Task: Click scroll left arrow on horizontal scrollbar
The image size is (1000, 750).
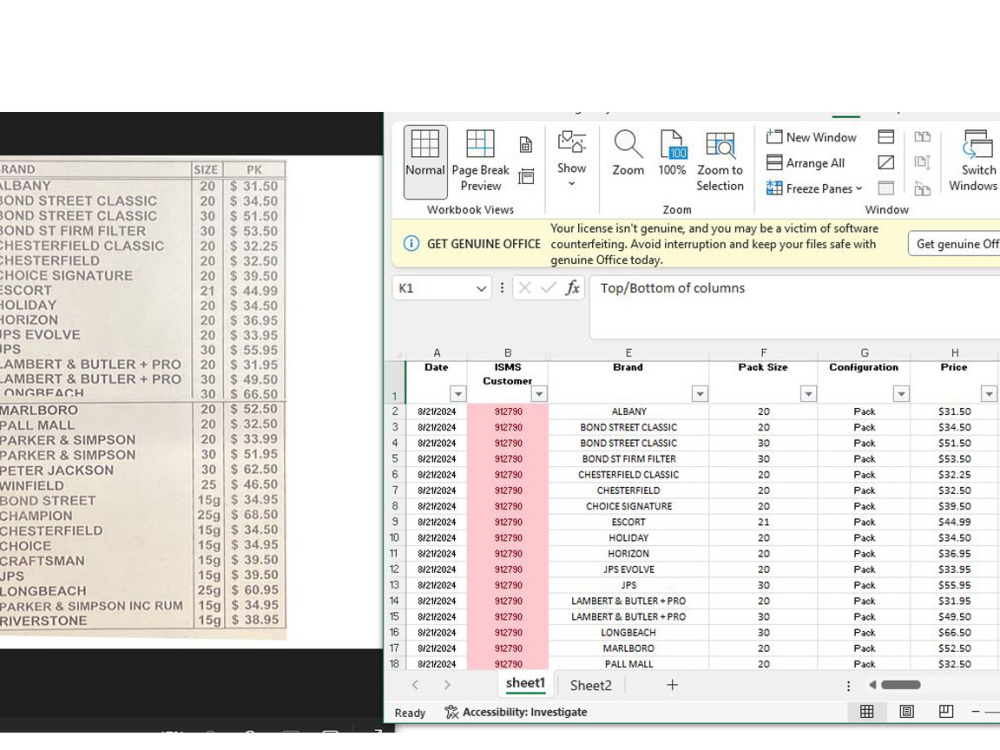Action: [x=872, y=685]
